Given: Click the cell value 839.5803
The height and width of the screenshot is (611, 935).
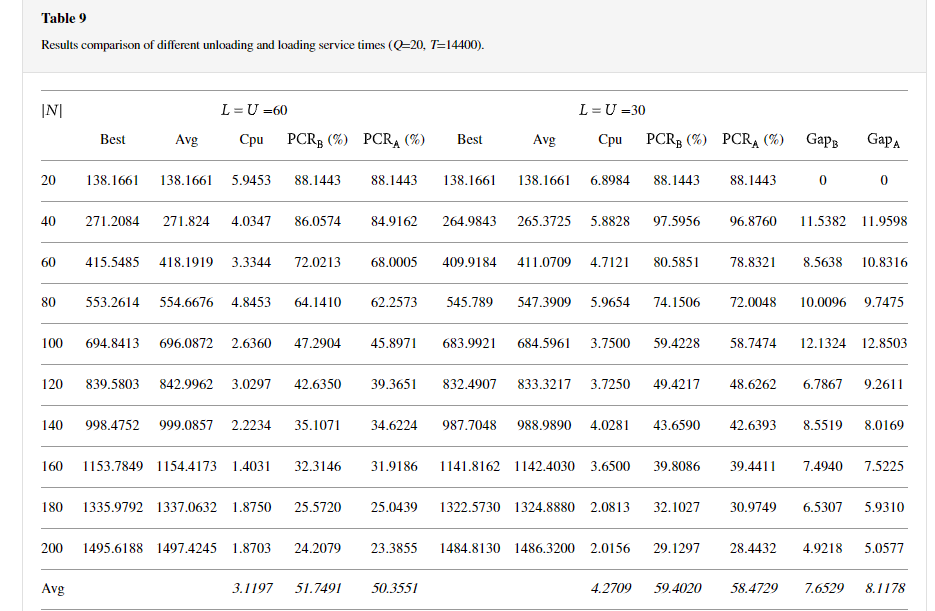Looking at the screenshot, I should click(112, 384).
